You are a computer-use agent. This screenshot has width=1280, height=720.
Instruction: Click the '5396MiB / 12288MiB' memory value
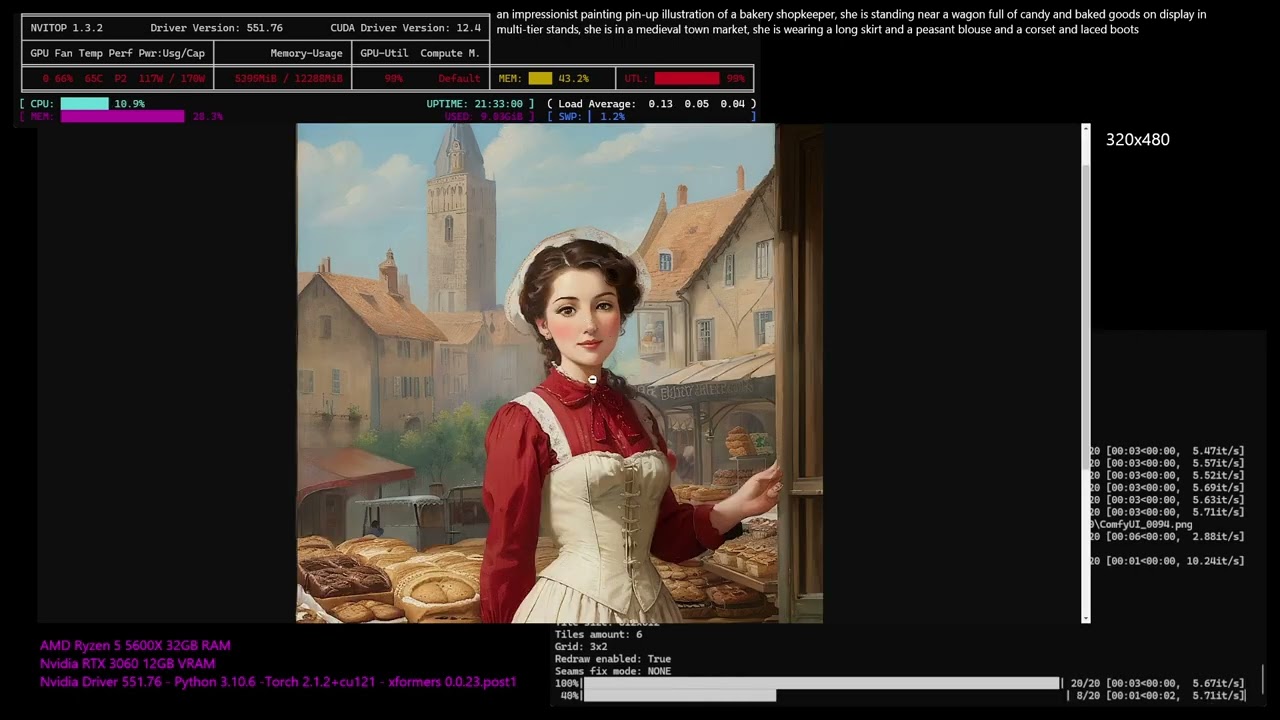288,78
